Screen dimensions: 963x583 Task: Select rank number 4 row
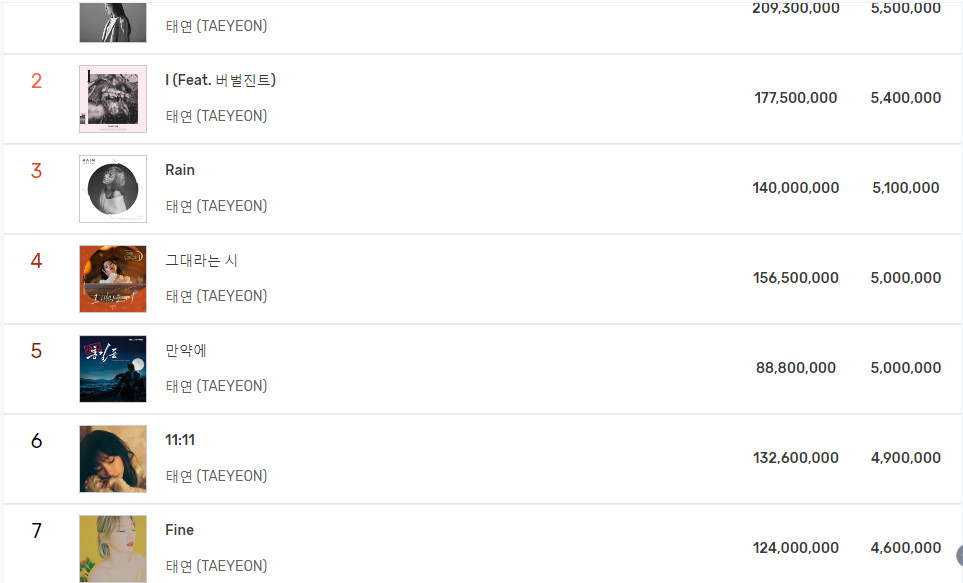tap(482, 279)
